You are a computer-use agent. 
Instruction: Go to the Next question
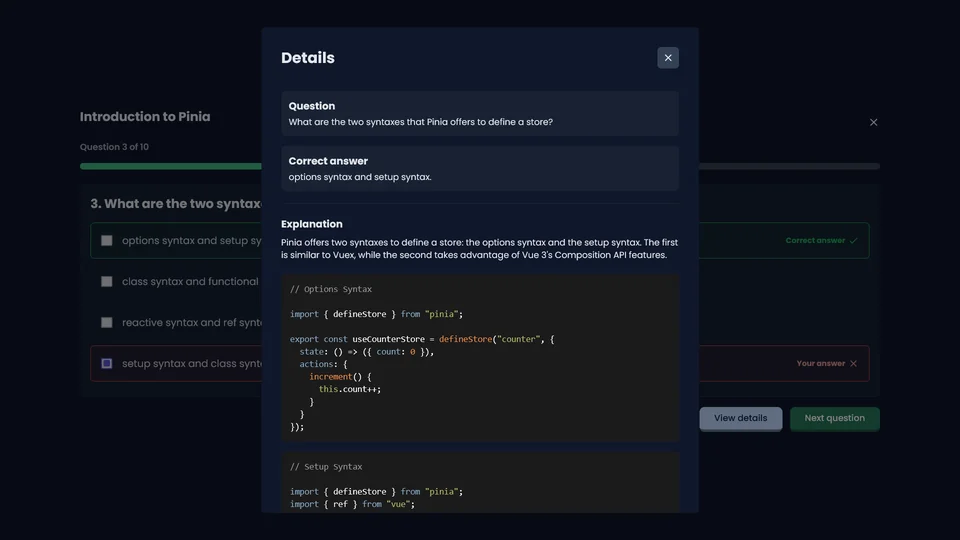pyautogui.click(x=834, y=418)
